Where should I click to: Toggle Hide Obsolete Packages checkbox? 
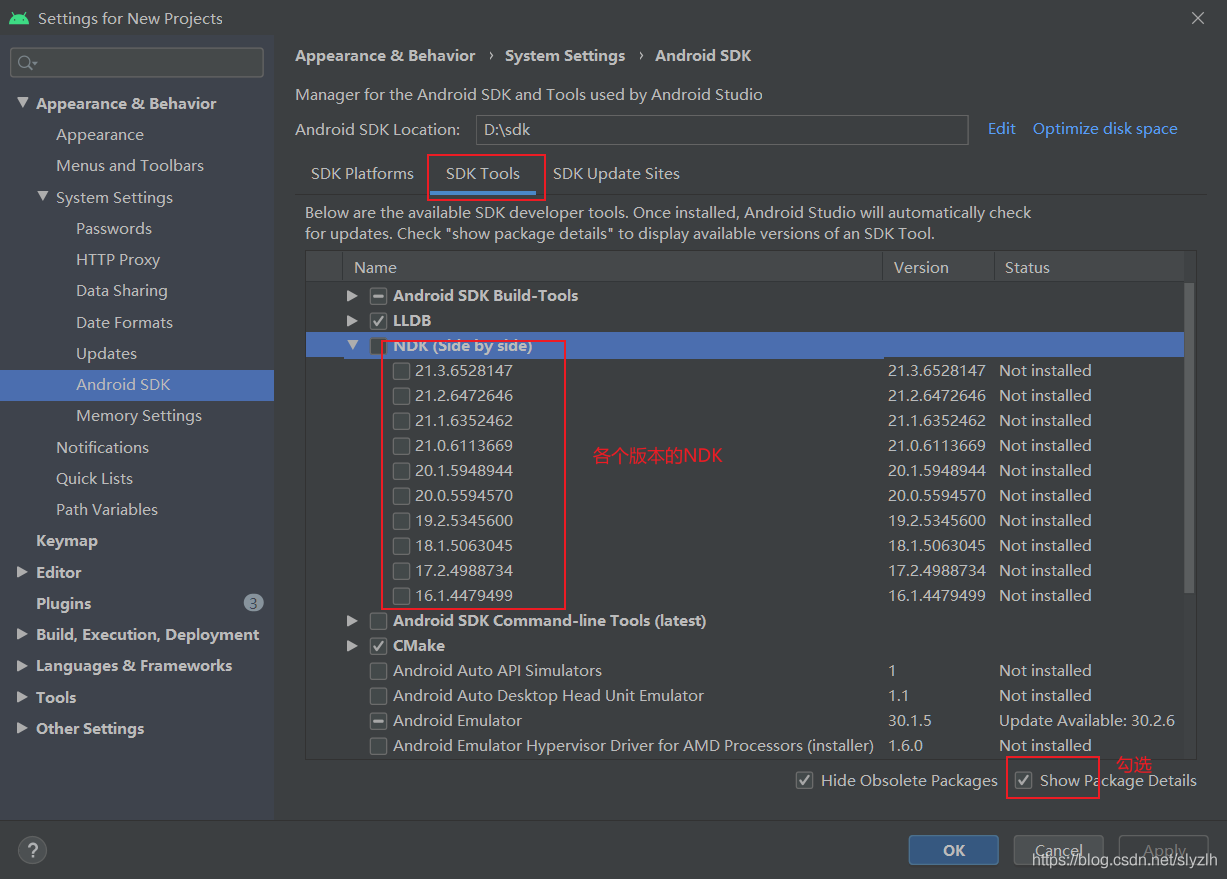[804, 781]
